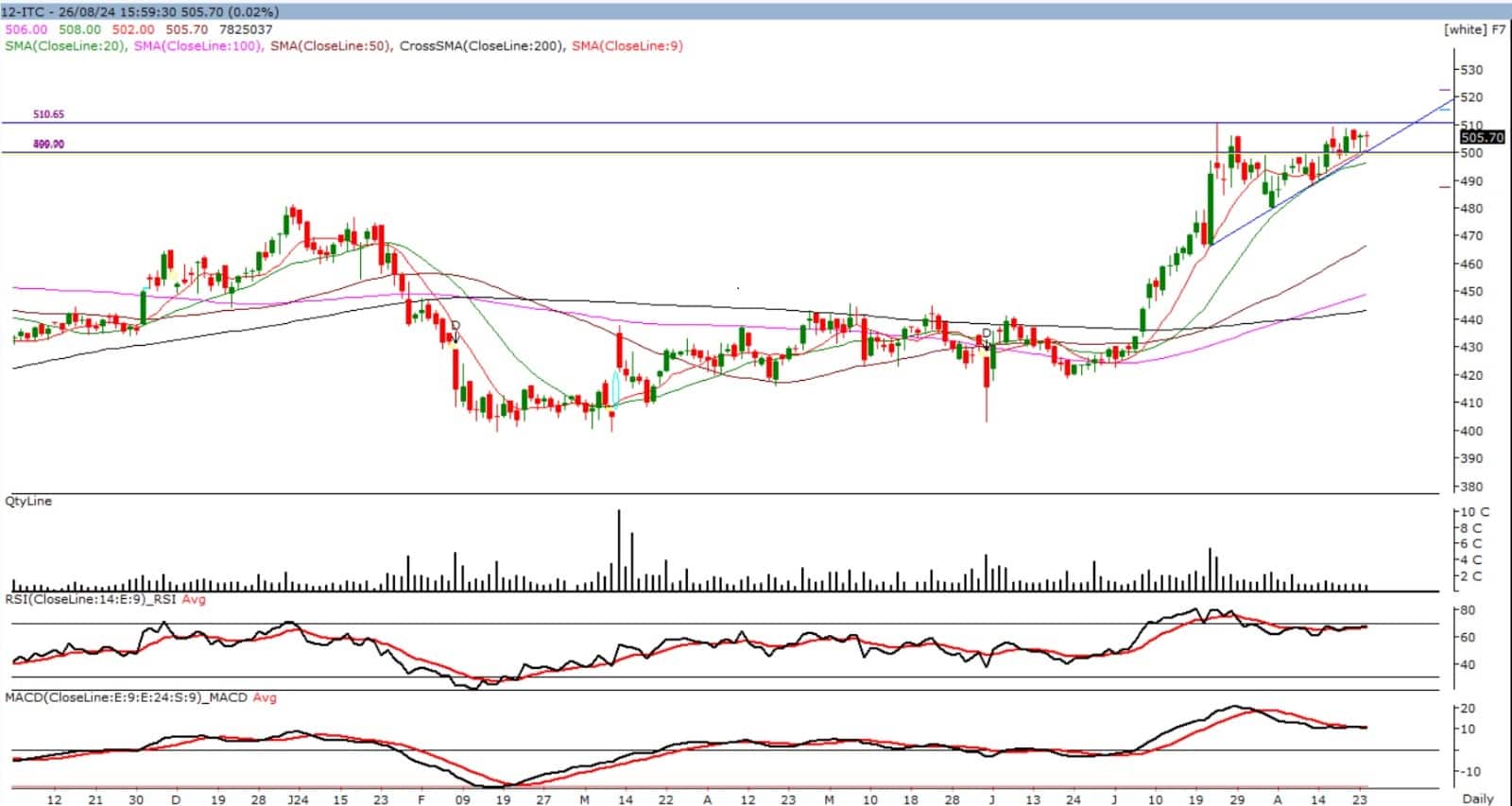Click the [white] F7 theme label
Image resolution: width=1512 pixels, height=806 pixels.
click(x=1474, y=29)
